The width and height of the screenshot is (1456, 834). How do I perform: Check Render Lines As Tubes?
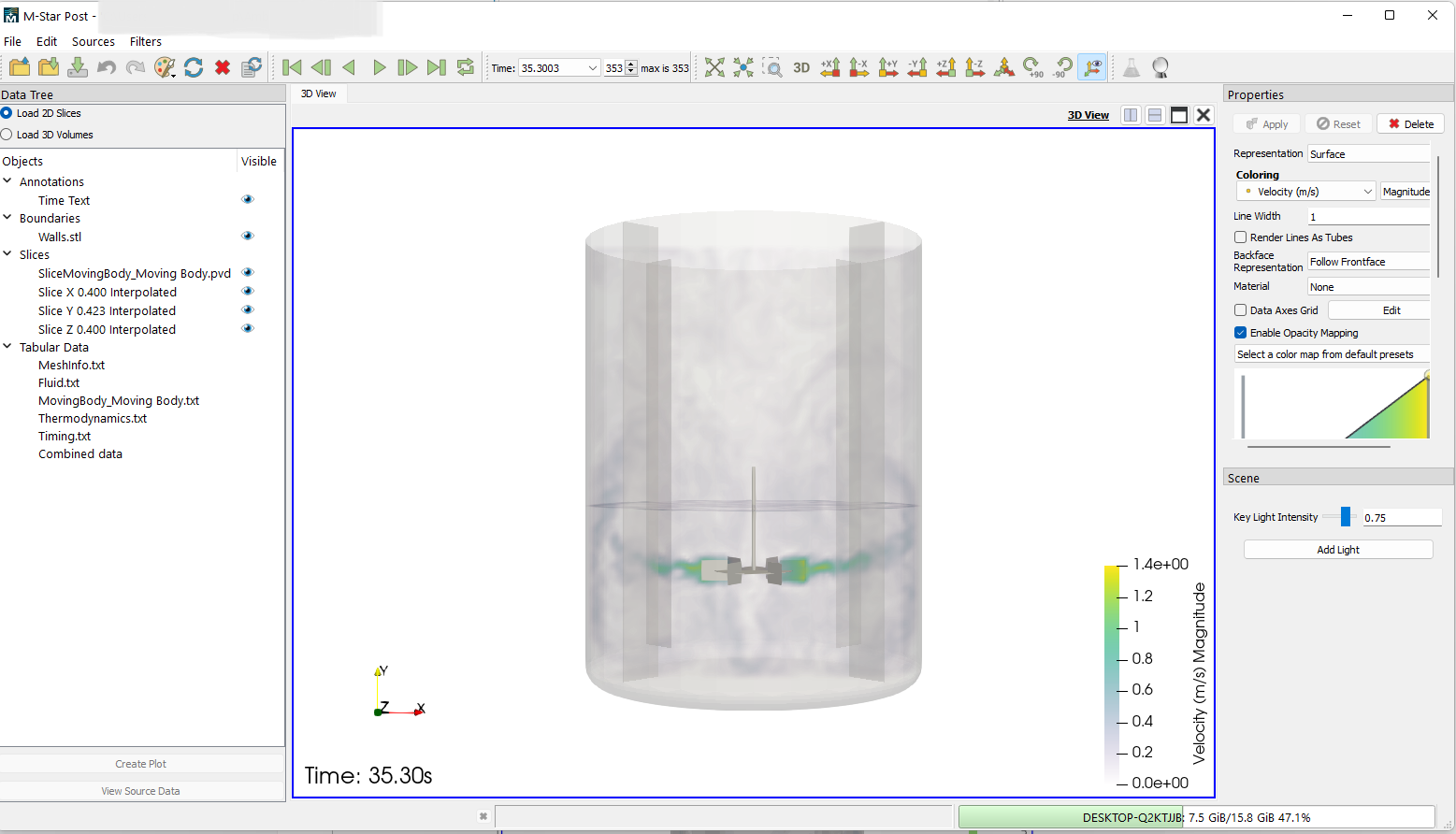[x=1240, y=237]
